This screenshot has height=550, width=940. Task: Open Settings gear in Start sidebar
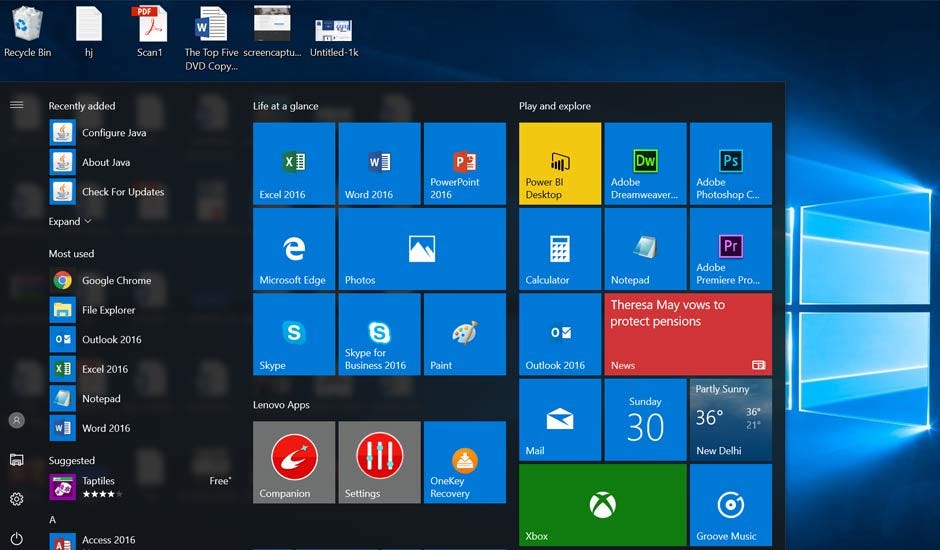[x=16, y=499]
